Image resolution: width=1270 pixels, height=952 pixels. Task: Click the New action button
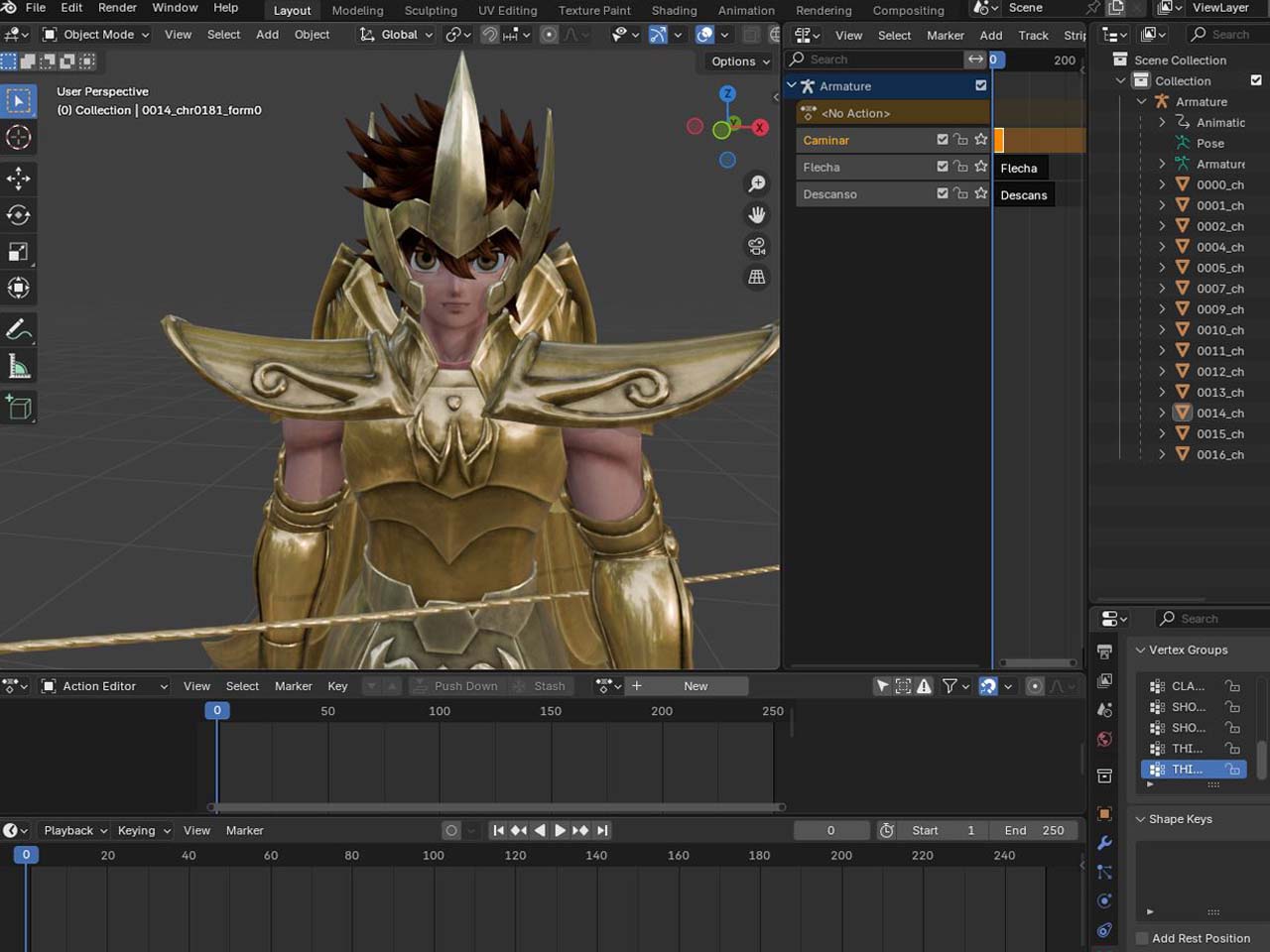[x=696, y=686]
